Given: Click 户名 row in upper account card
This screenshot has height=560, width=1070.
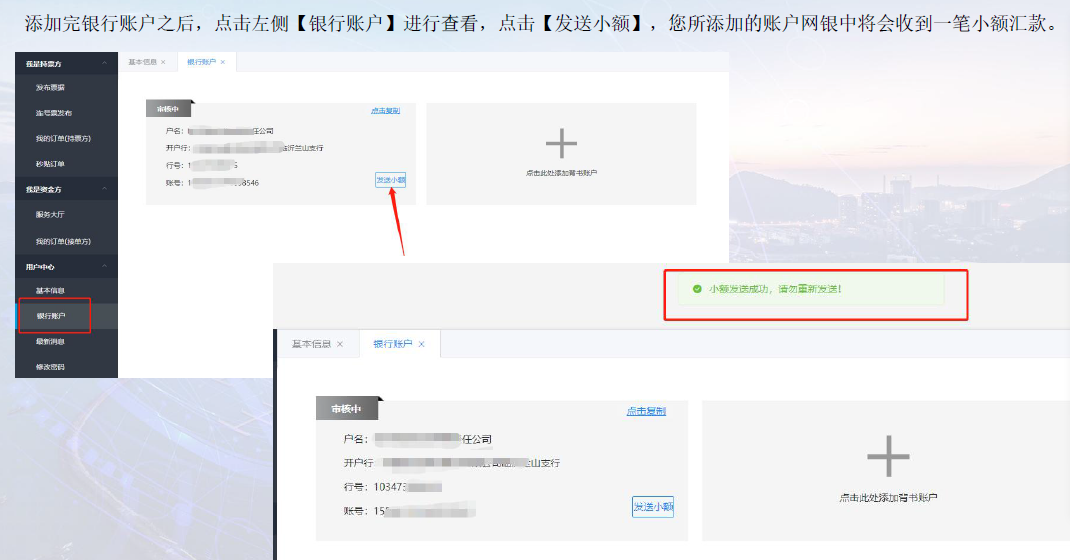Looking at the screenshot, I should coord(219,130).
